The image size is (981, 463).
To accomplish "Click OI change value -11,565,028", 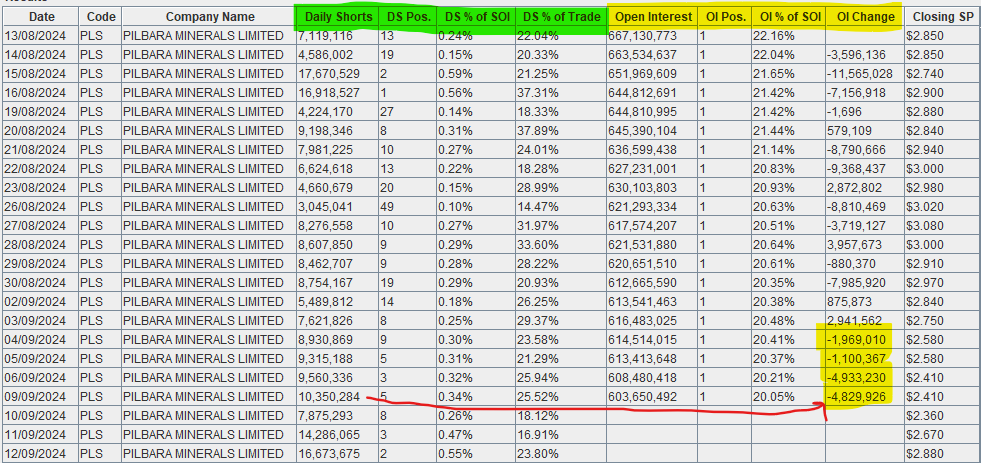I will pos(860,74).
